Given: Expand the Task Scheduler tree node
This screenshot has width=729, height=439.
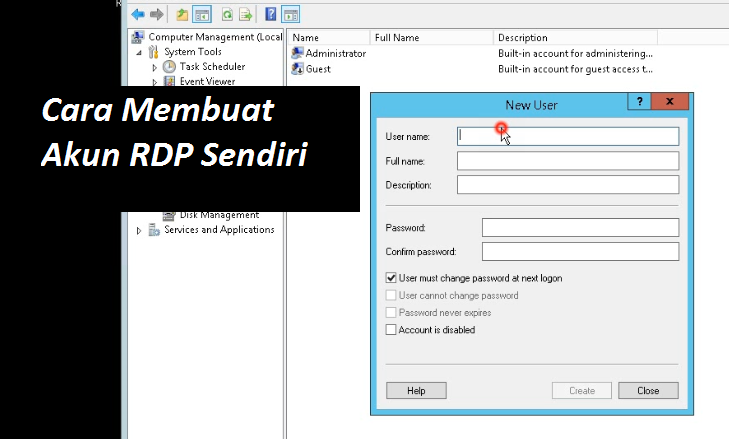Looking at the screenshot, I should (155, 67).
